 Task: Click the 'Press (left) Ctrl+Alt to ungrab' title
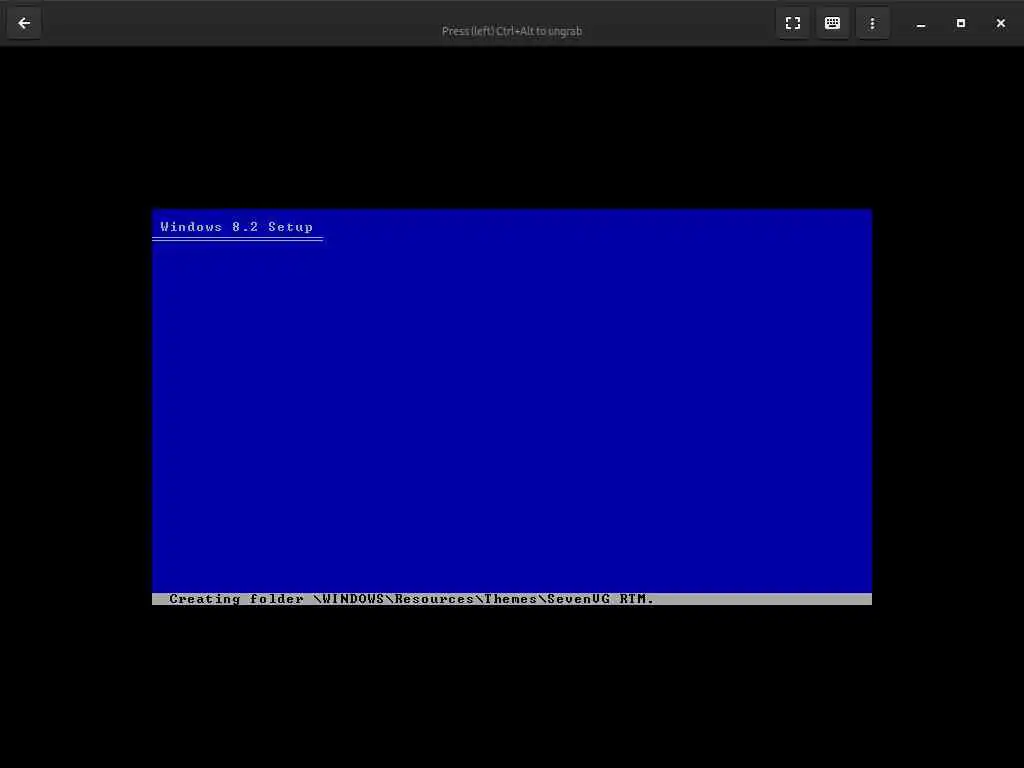pos(512,31)
